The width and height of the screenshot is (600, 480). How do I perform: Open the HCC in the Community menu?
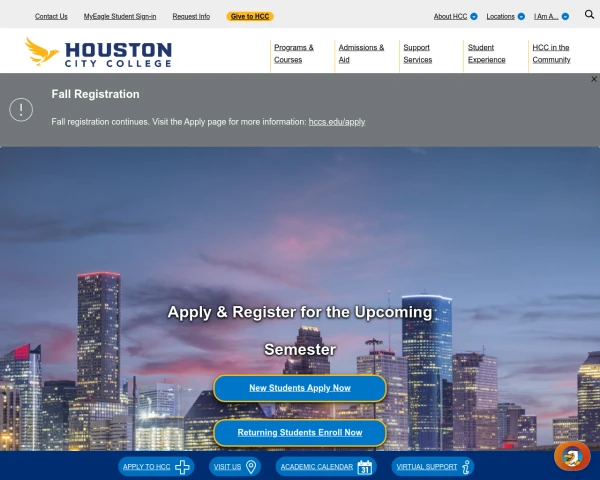(551, 54)
